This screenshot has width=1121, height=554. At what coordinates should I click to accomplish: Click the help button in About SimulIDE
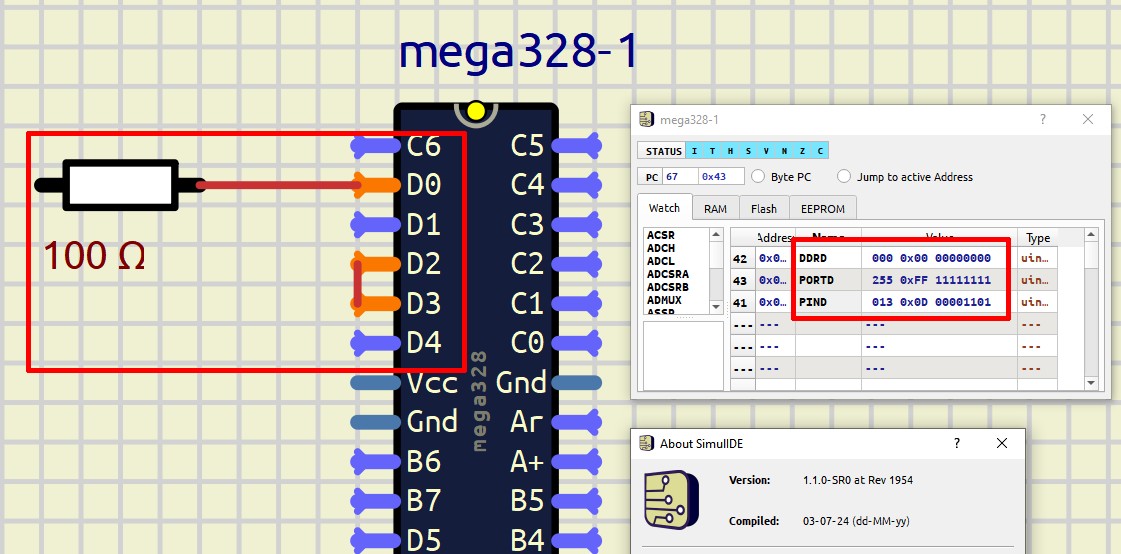[957, 443]
